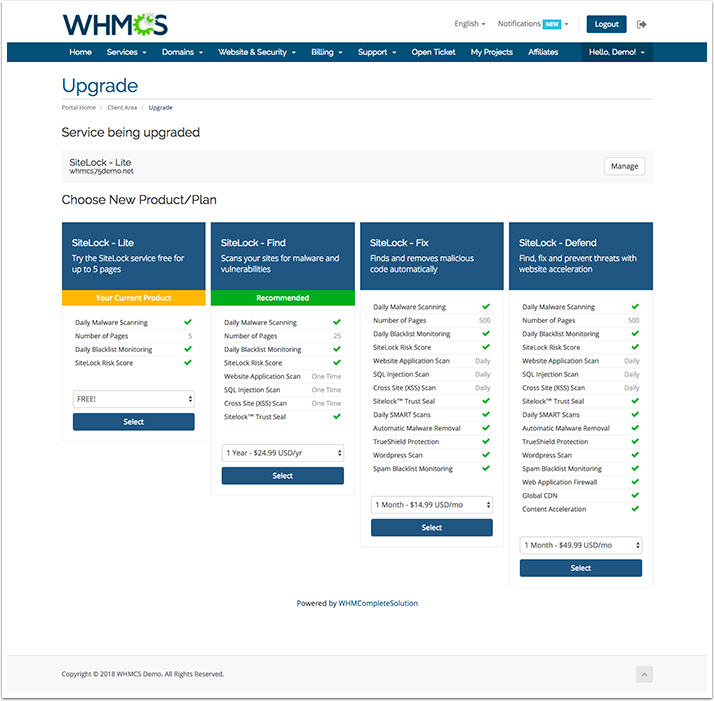Click the Your Current Product banner

pos(133,298)
